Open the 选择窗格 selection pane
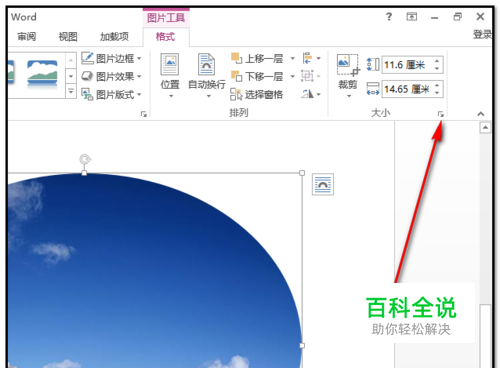Image resolution: width=500 pixels, height=368 pixels. click(x=257, y=94)
